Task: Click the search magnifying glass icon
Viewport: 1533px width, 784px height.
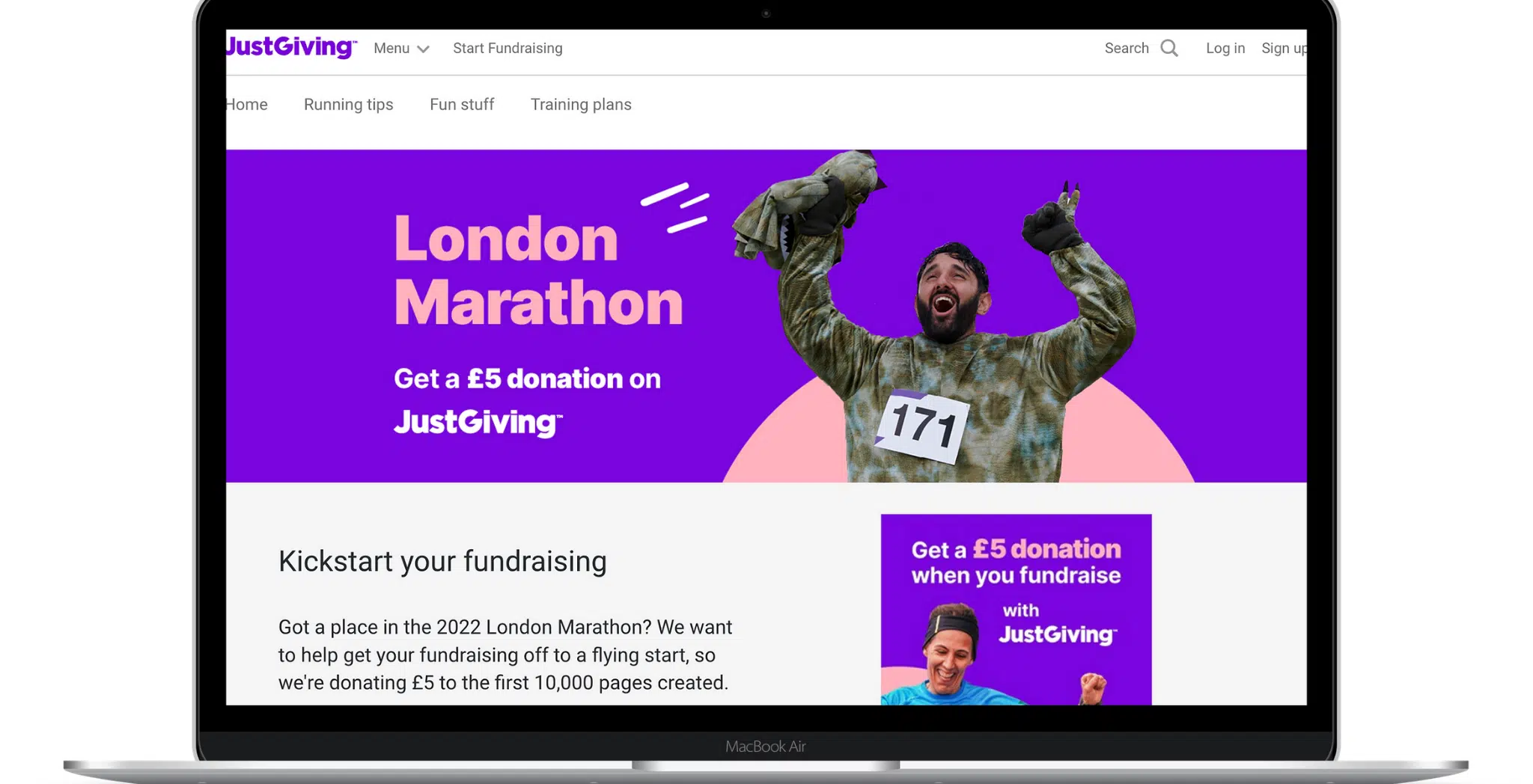Action: (1169, 49)
